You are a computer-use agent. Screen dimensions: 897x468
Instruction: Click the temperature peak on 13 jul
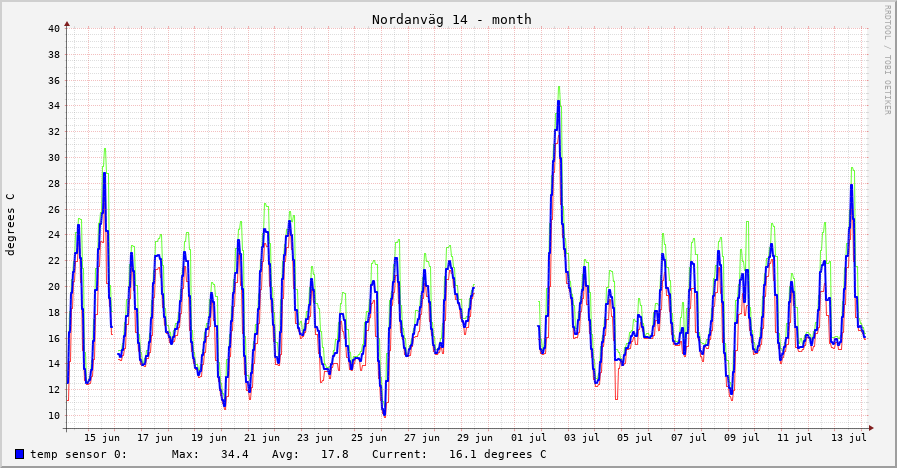[851, 185]
